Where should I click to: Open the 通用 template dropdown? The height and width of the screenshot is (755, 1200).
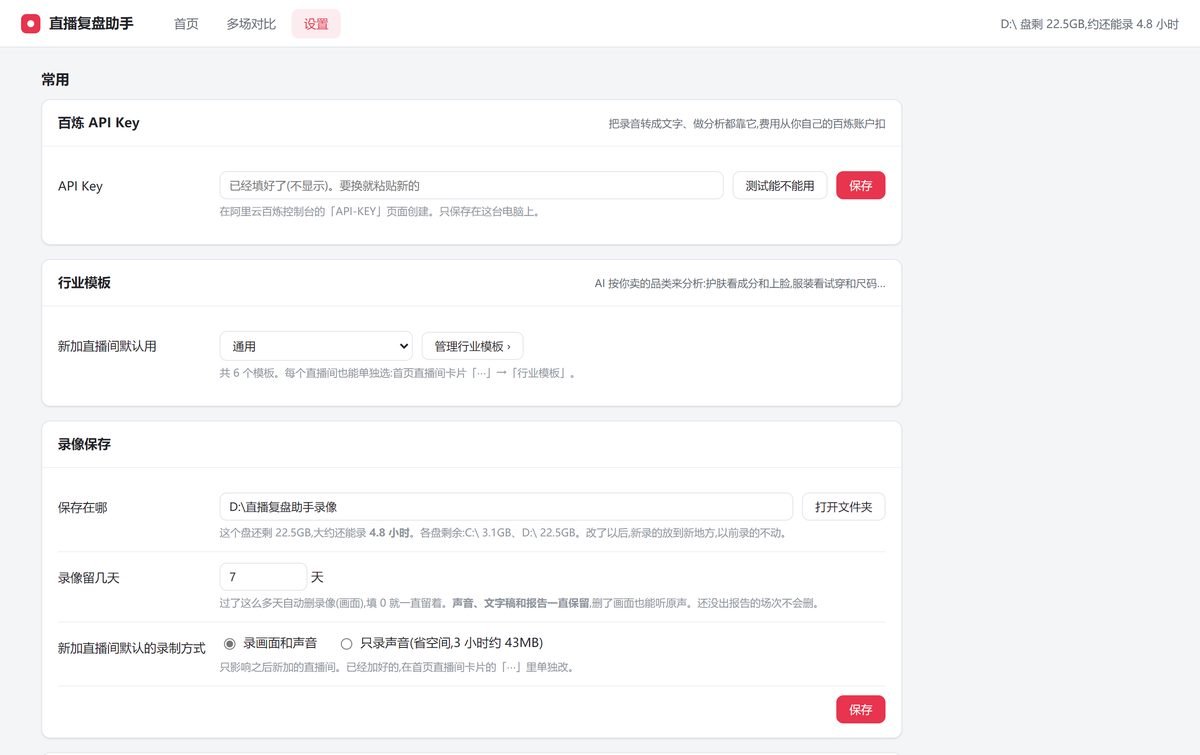(x=316, y=346)
